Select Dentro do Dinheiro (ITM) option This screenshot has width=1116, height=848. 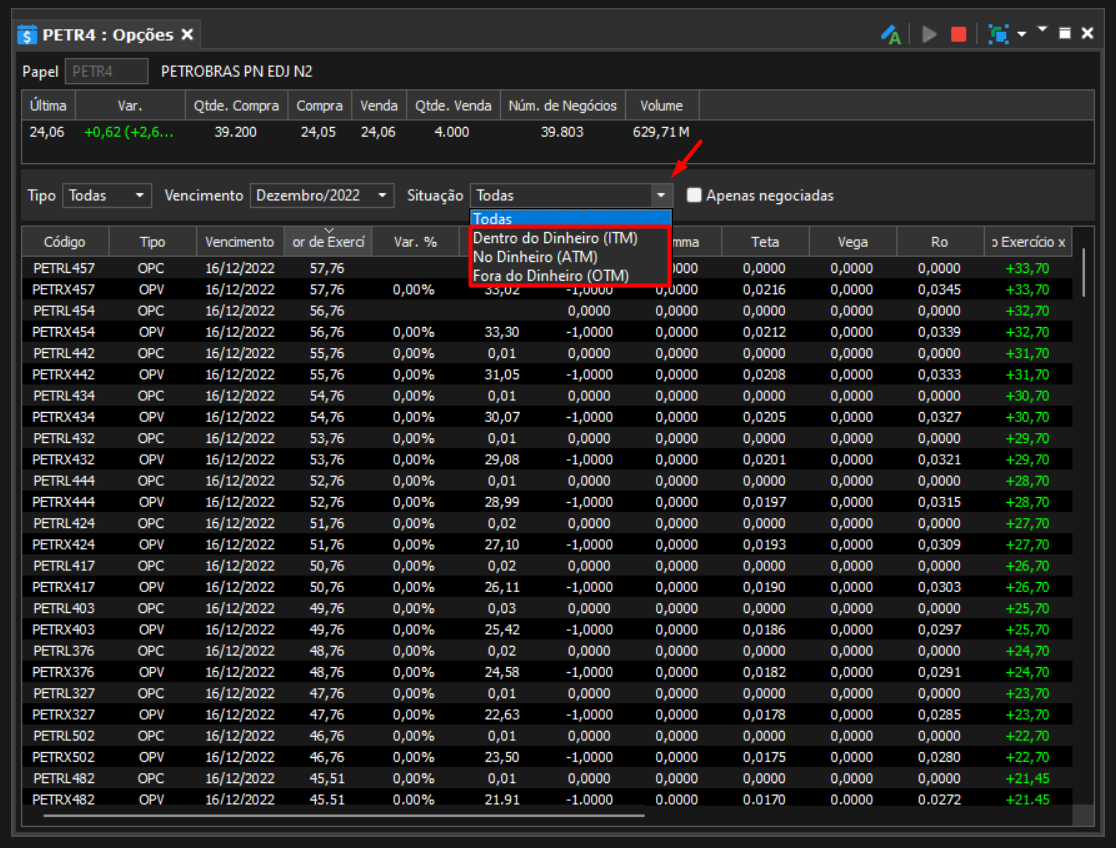pos(555,238)
